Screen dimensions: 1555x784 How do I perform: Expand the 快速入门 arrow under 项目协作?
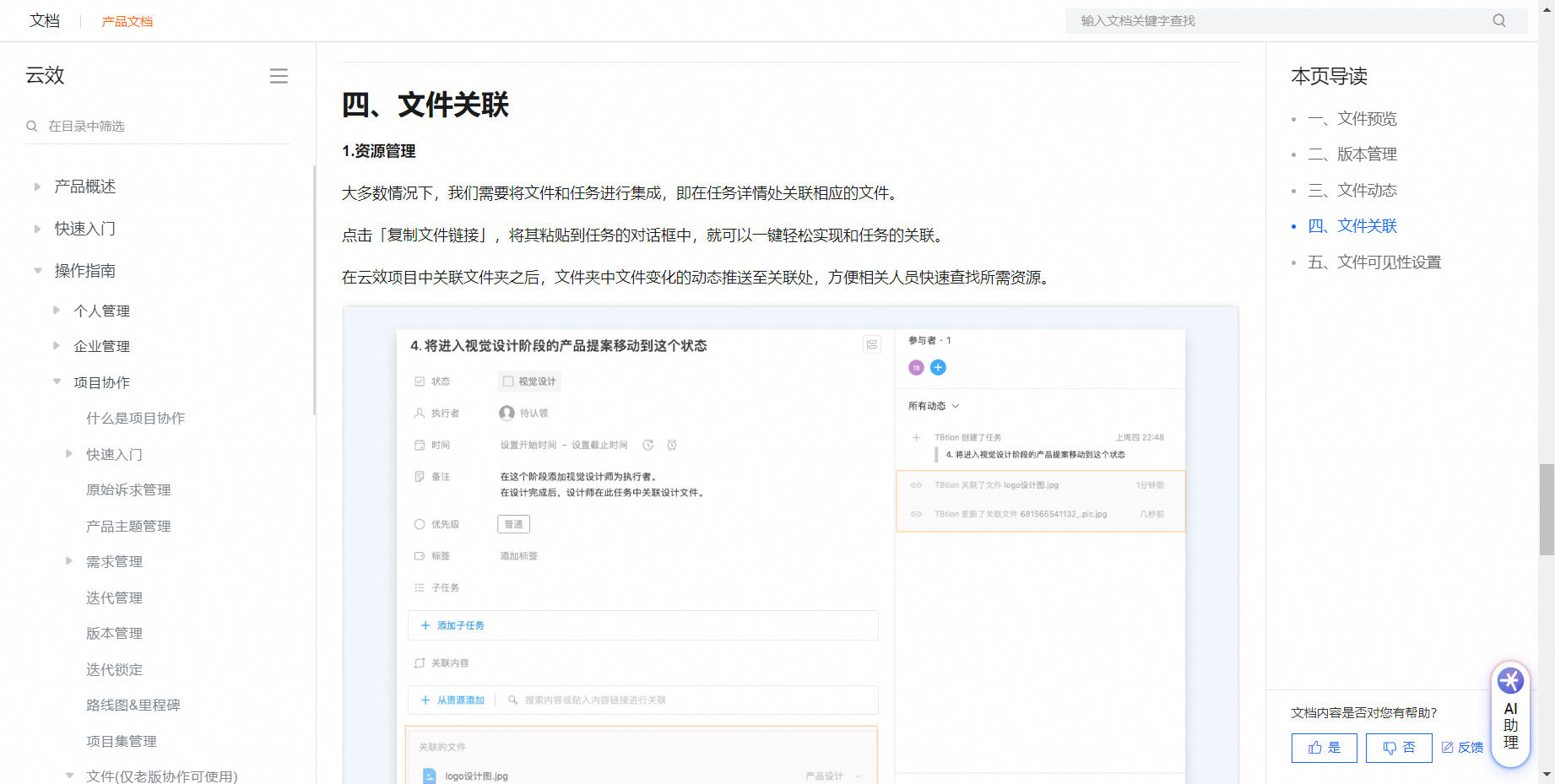click(69, 454)
